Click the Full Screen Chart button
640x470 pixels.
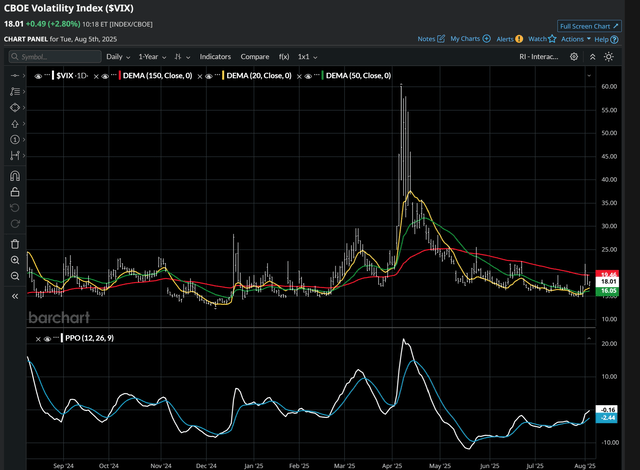click(589, 26)
